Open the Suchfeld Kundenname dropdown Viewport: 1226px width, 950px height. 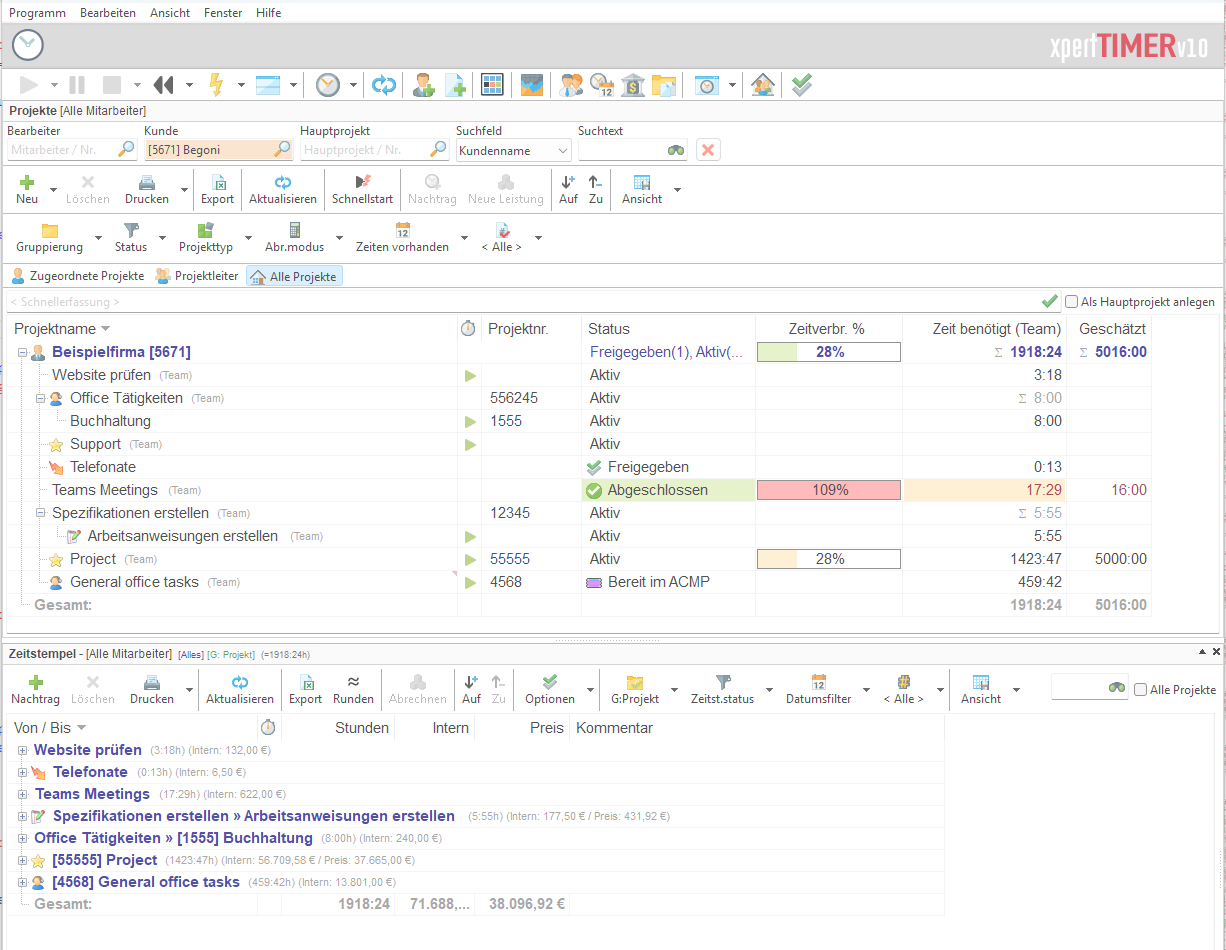514,150
